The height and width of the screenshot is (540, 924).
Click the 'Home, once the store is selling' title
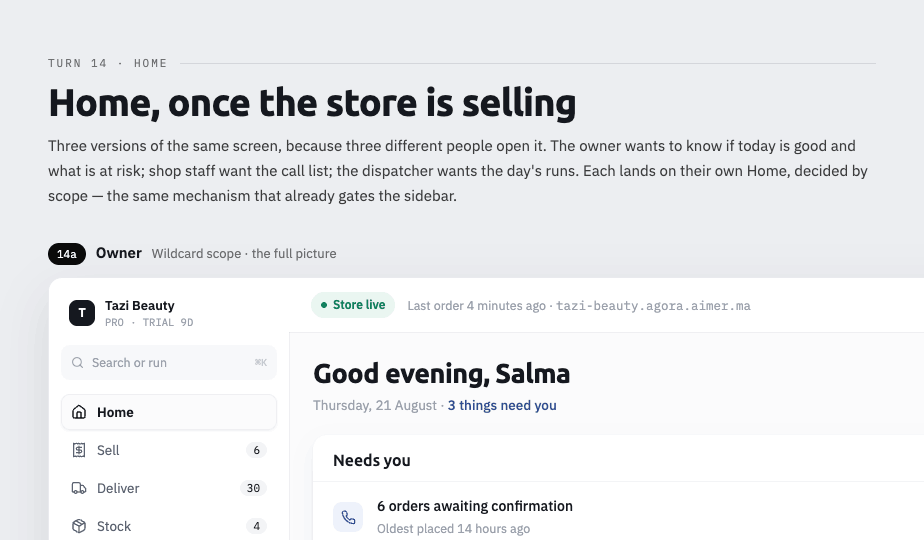pyautogui.click(x=312, y=103)
